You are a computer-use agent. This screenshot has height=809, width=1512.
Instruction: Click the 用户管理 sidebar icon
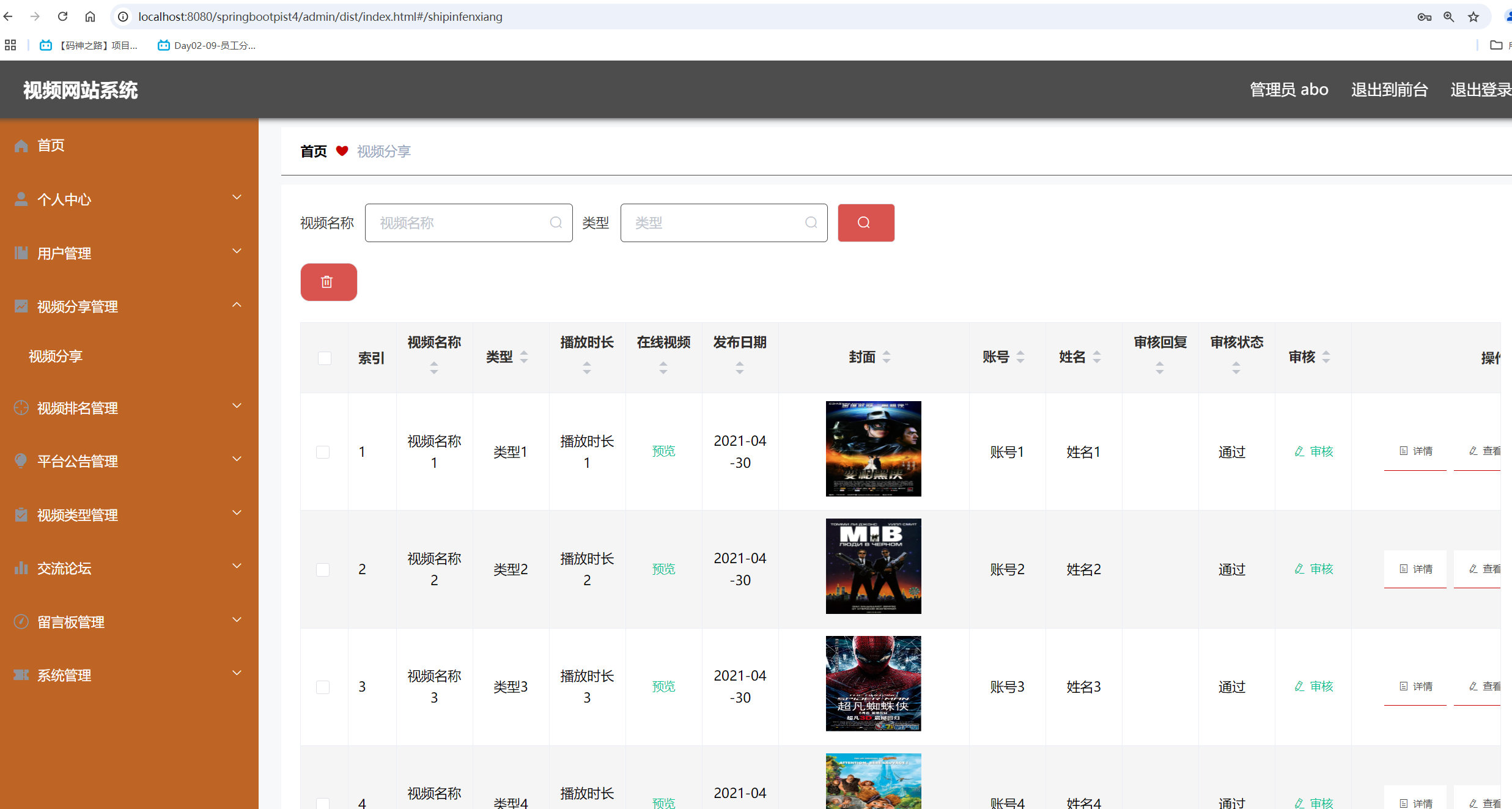pos(21,251)
